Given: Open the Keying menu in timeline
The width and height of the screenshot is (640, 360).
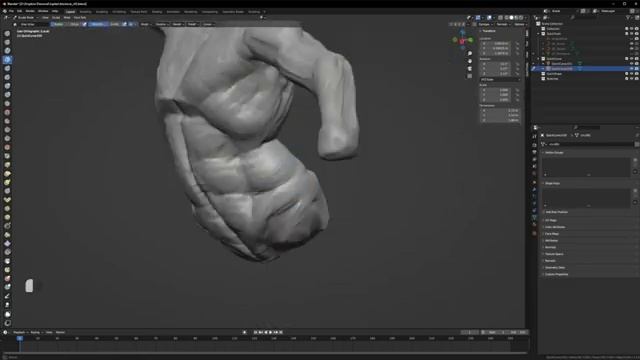Looking at the screenshot, I should pos(36,332).
